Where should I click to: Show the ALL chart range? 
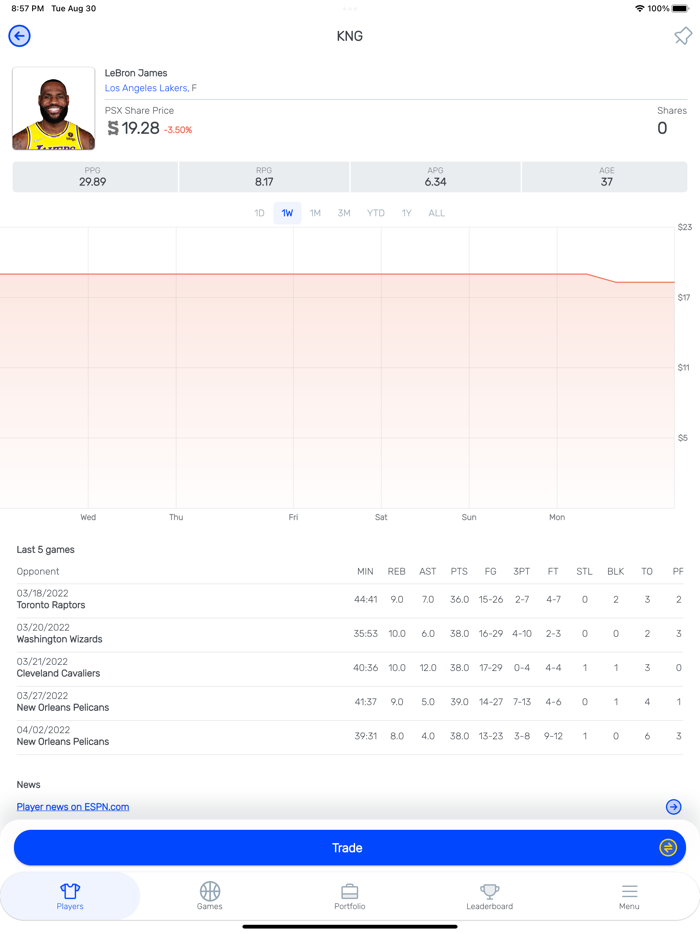pos(437,213)
